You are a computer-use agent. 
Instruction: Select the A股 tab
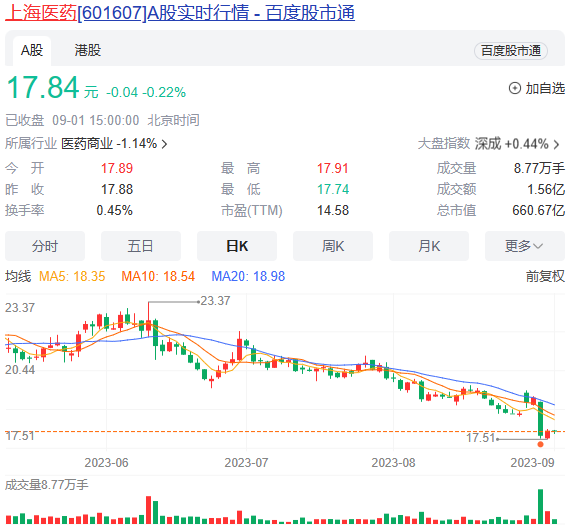pos(32,51)
